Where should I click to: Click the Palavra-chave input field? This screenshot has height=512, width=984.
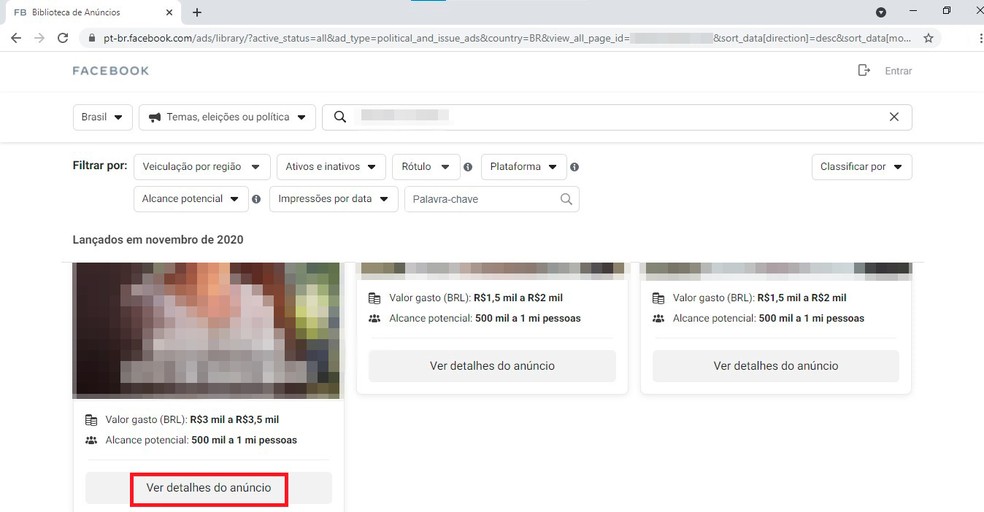(492, 199)
